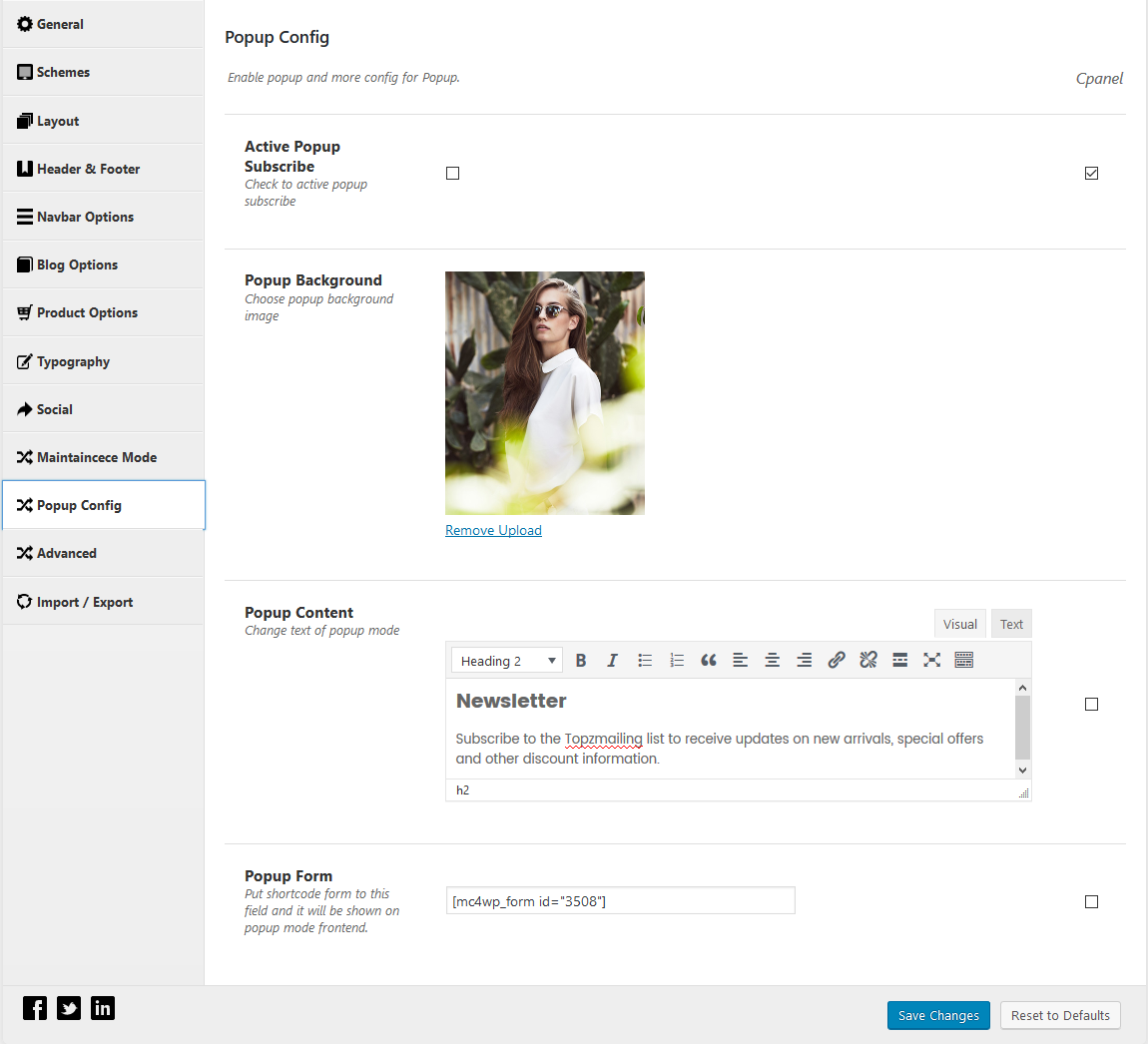Click Save Changes button
1148x1044 pixels.
tap(938, 1015)
